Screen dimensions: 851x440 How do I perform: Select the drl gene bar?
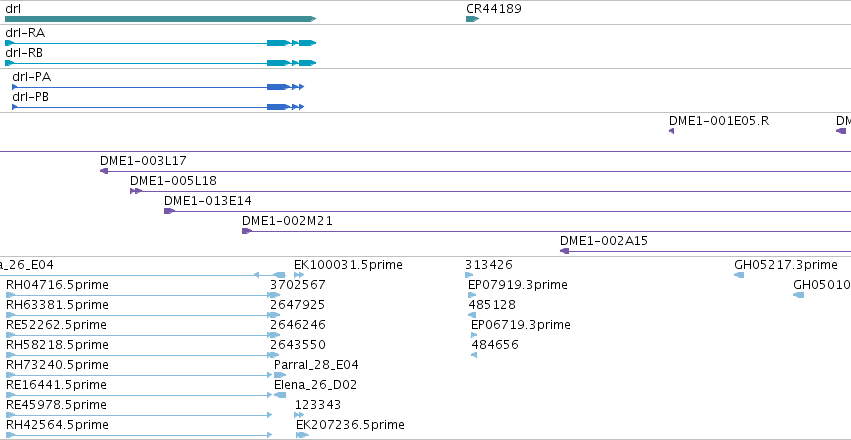[x=160, y=19]
